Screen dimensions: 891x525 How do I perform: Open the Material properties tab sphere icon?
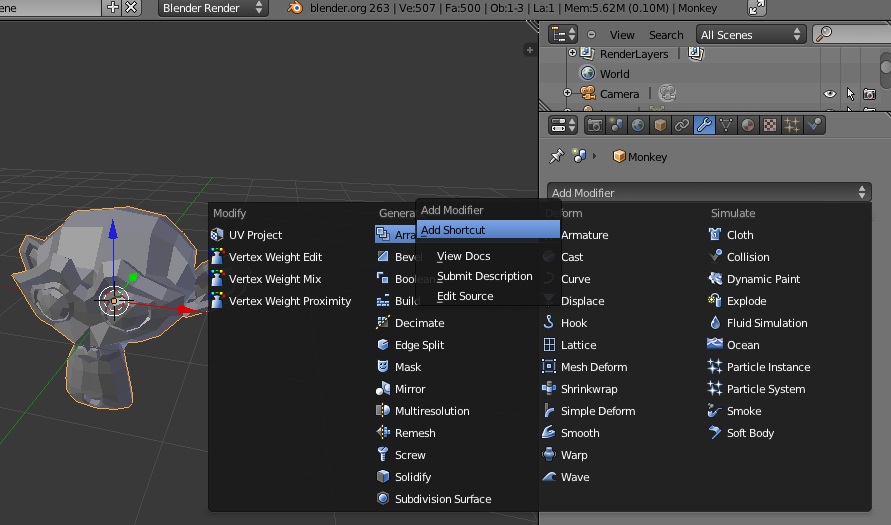(748, 125)
